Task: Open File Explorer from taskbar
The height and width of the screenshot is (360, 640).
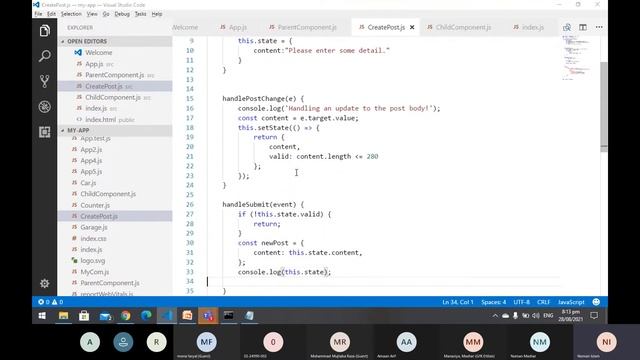Action: (63, 316)
